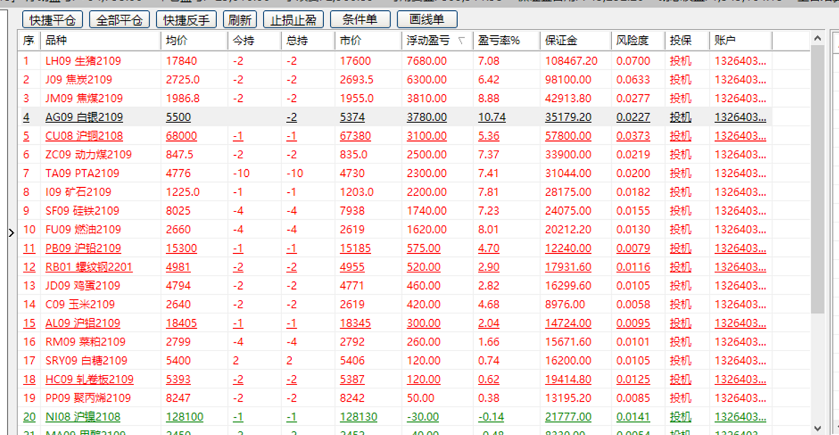The width and height of the screenshot is (839, 435).
Task: Click the 投保 column header
Action: pos(687,41)
